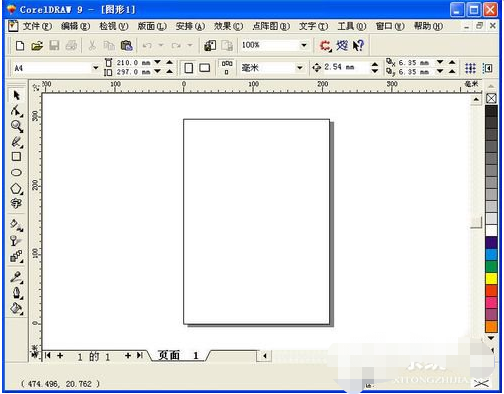Expand the undo history dropdown arrow
The width and height of the screenshot is (504, 394).
(161, 45)
